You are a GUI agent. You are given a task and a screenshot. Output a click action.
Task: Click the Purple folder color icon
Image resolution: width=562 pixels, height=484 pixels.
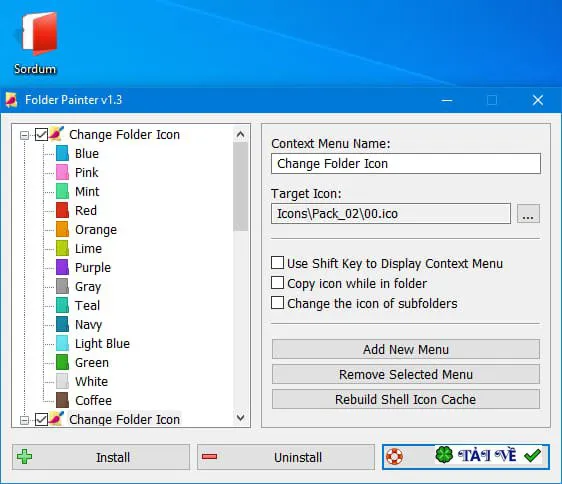pos(62,267)
